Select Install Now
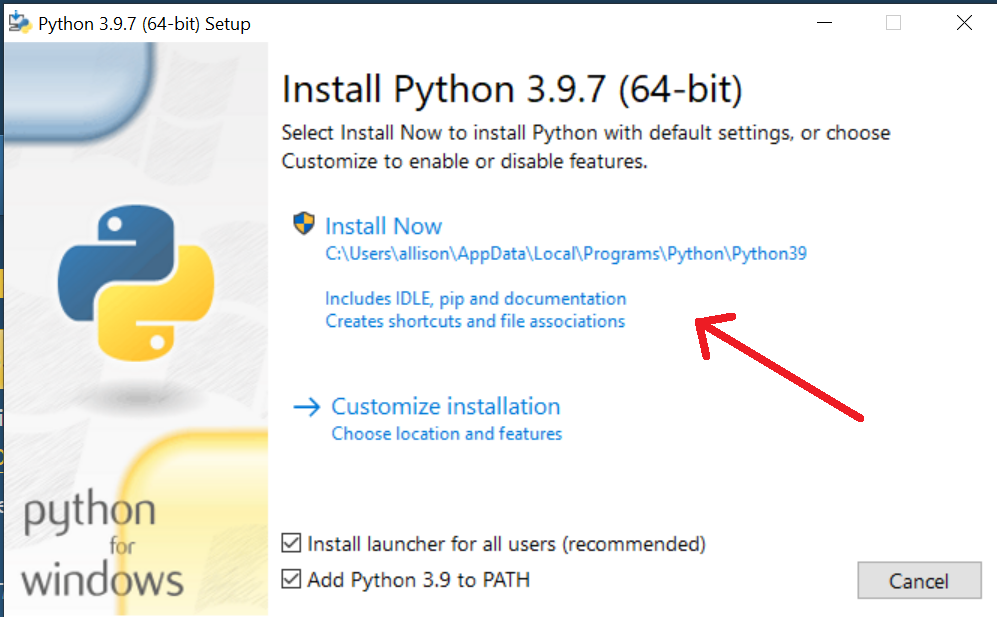Viewport: 997px width, 617px height. 383,225
